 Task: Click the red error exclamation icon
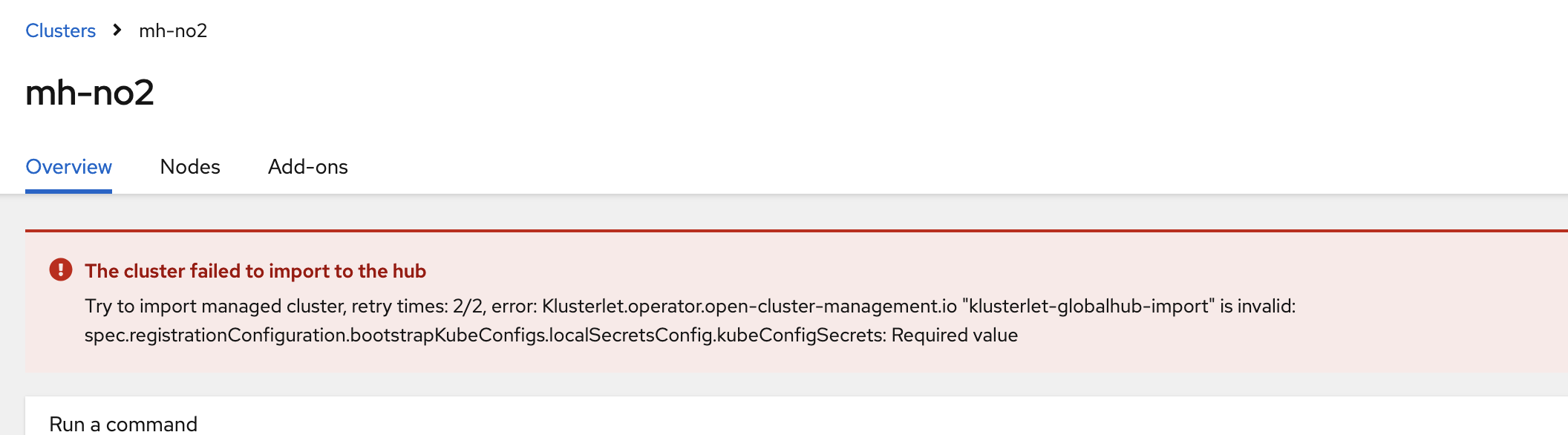tap(61, 269)
